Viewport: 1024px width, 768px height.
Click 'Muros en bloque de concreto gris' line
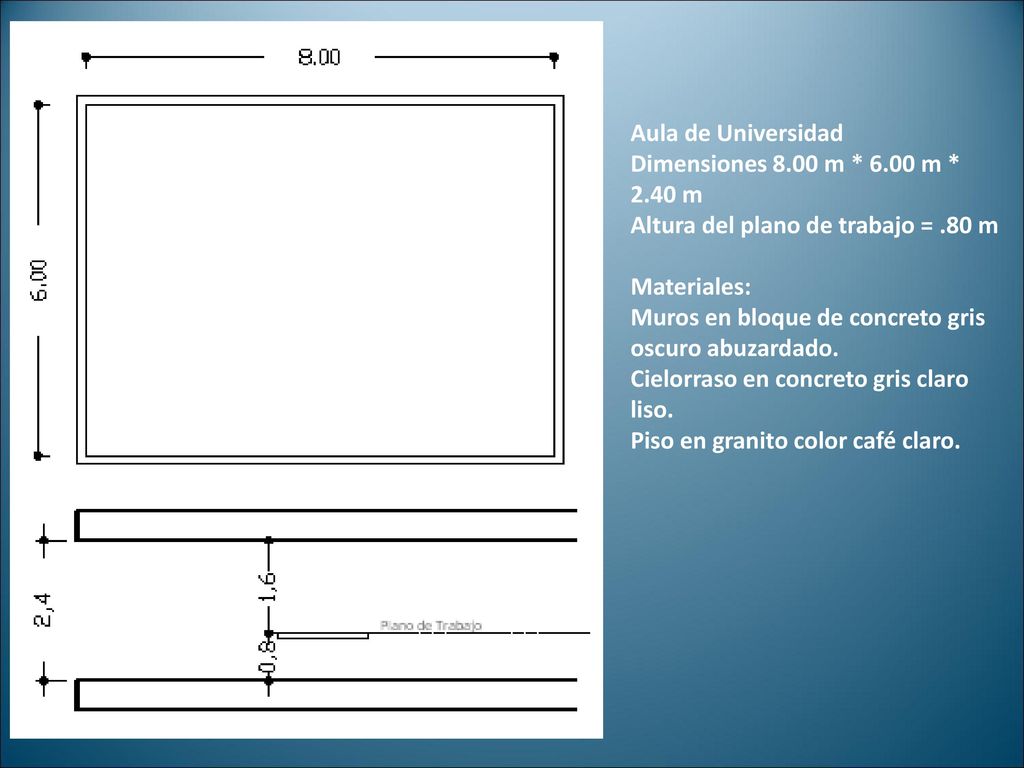click(807, 317)
